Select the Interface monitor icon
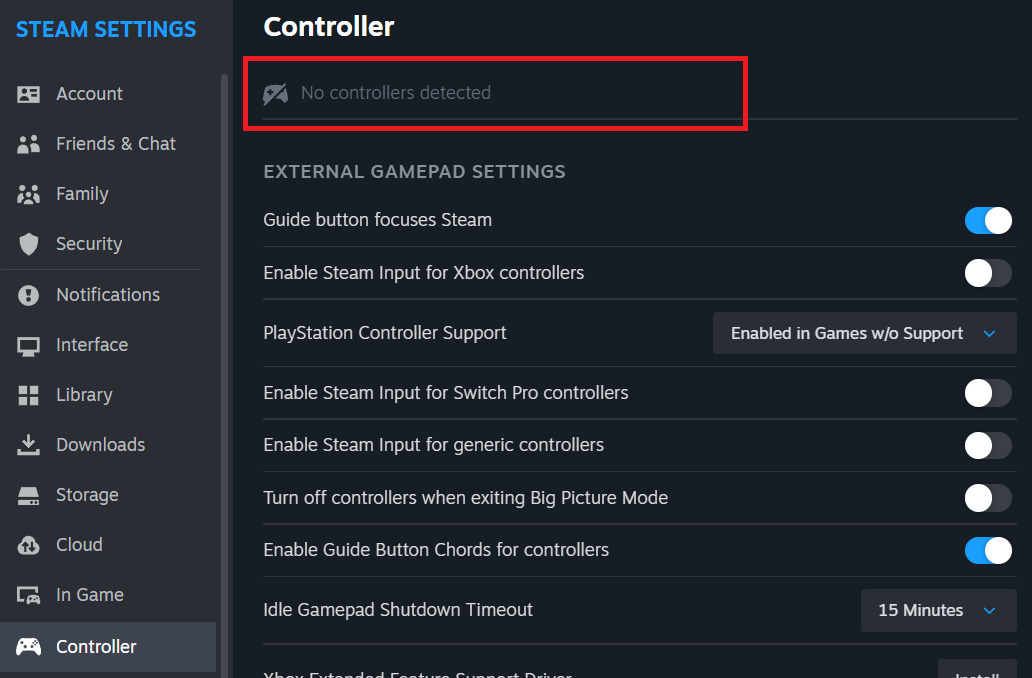 pyautogui.click(x=29, y=344)
